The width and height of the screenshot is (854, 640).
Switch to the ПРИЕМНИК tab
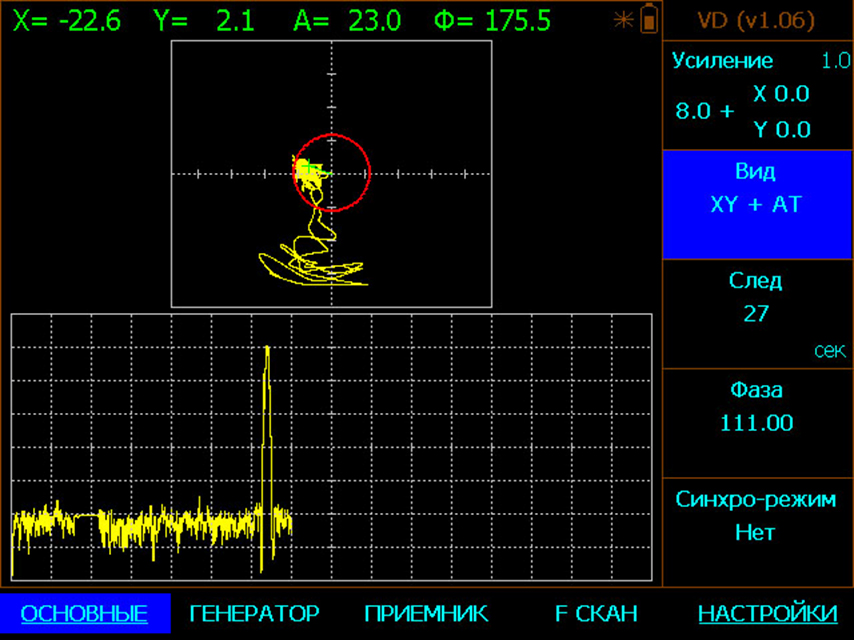[426, 613]
